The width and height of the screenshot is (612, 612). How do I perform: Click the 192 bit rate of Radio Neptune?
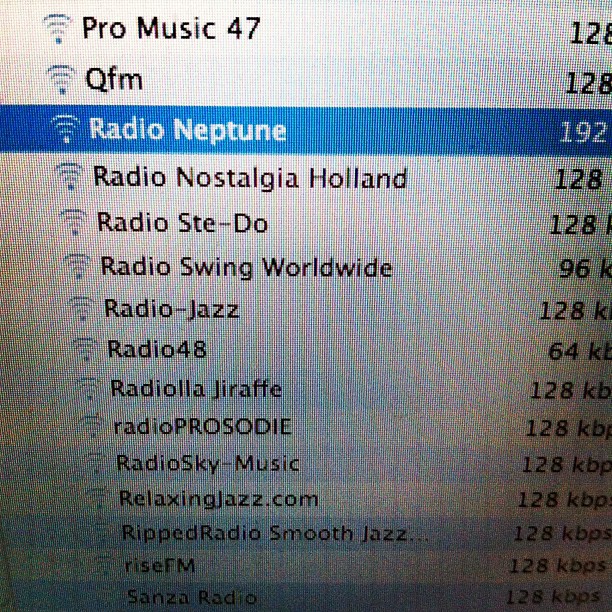583,132
